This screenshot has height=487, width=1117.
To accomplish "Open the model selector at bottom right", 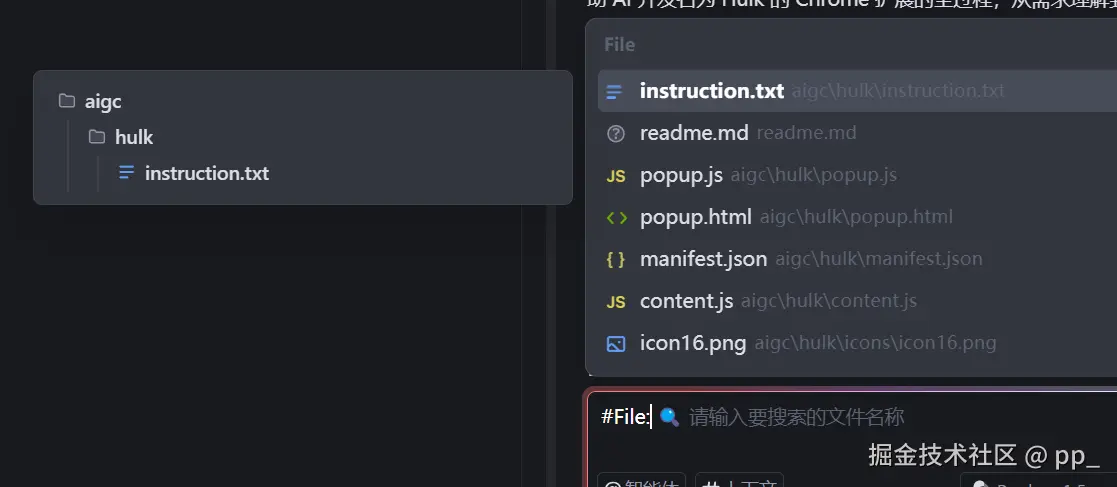I will pyautogui.click(x=1040, y=481).
